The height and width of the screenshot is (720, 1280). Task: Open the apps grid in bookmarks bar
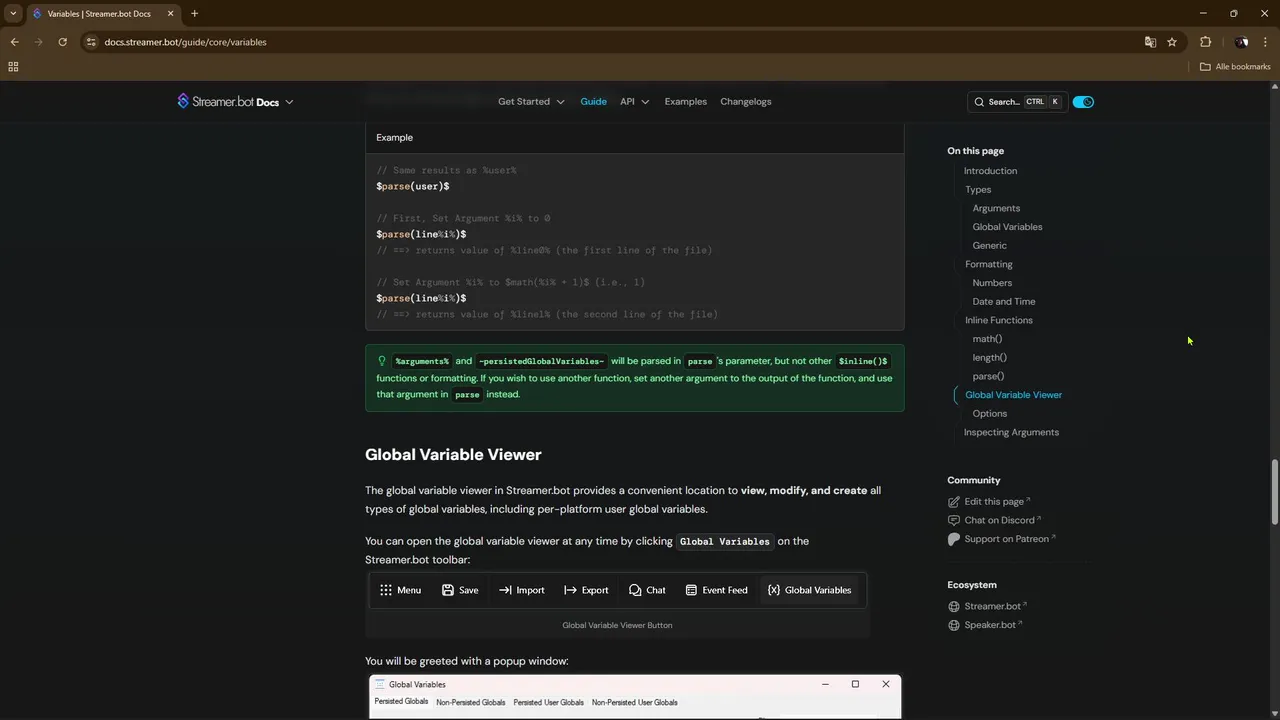click(13, 67)
